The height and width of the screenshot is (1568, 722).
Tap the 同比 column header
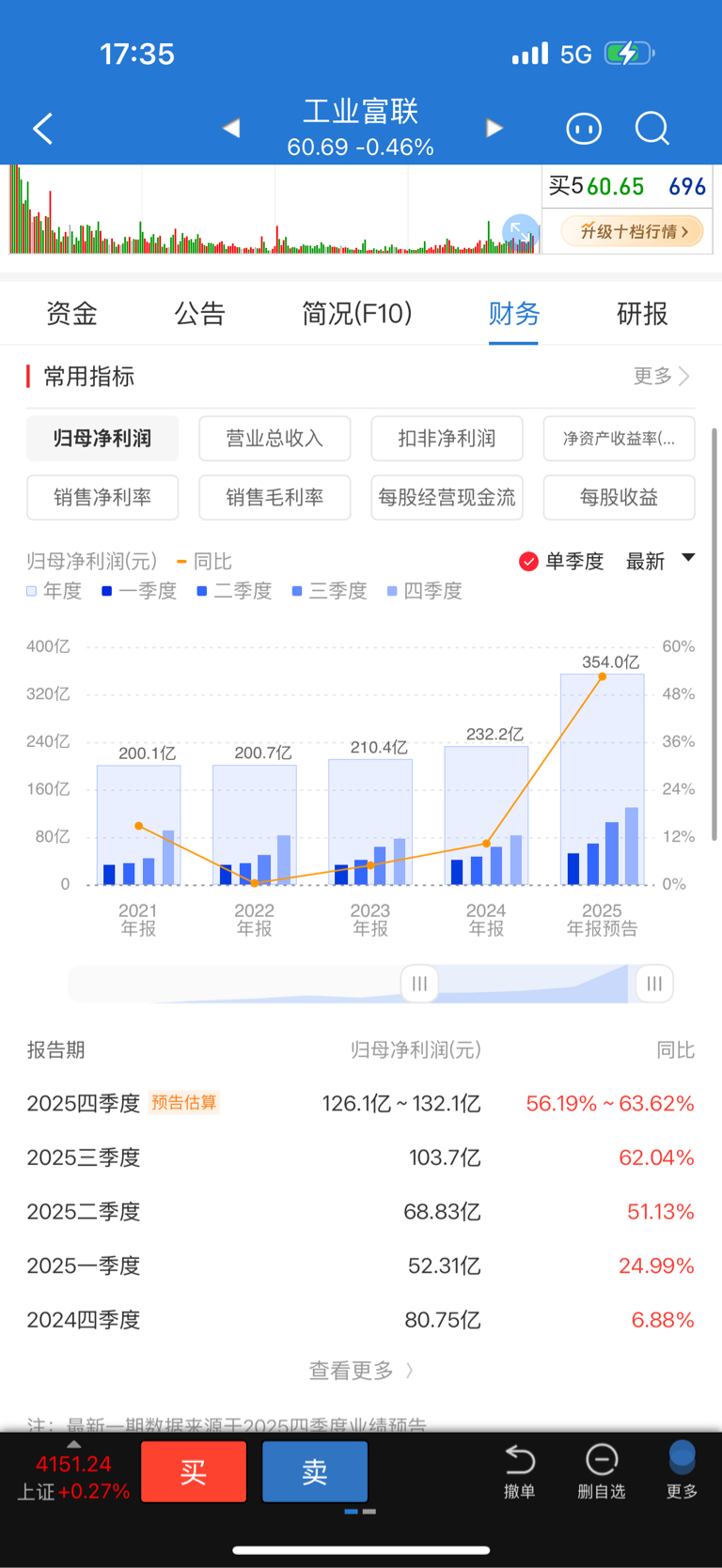[675, 1049]
